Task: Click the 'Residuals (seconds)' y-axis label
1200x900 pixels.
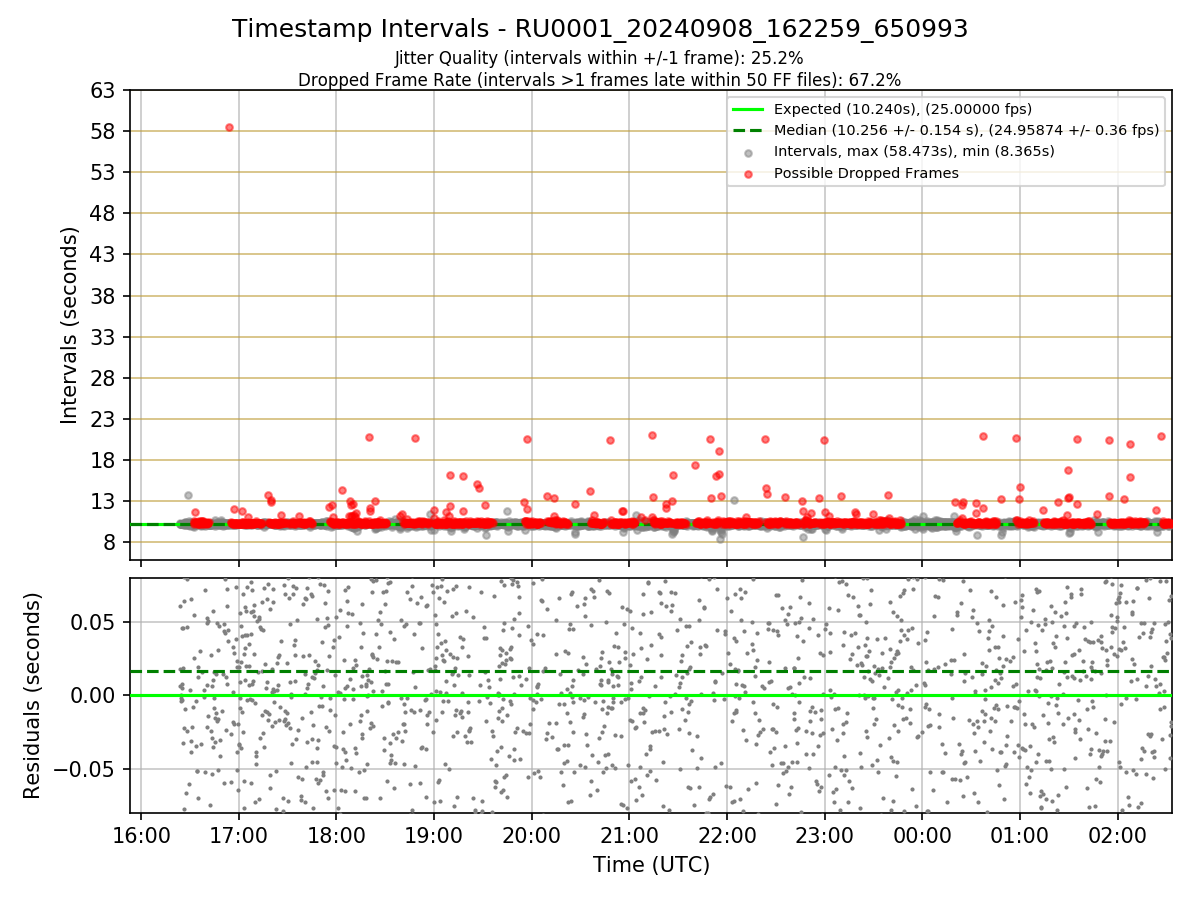Action: (32, 695)
